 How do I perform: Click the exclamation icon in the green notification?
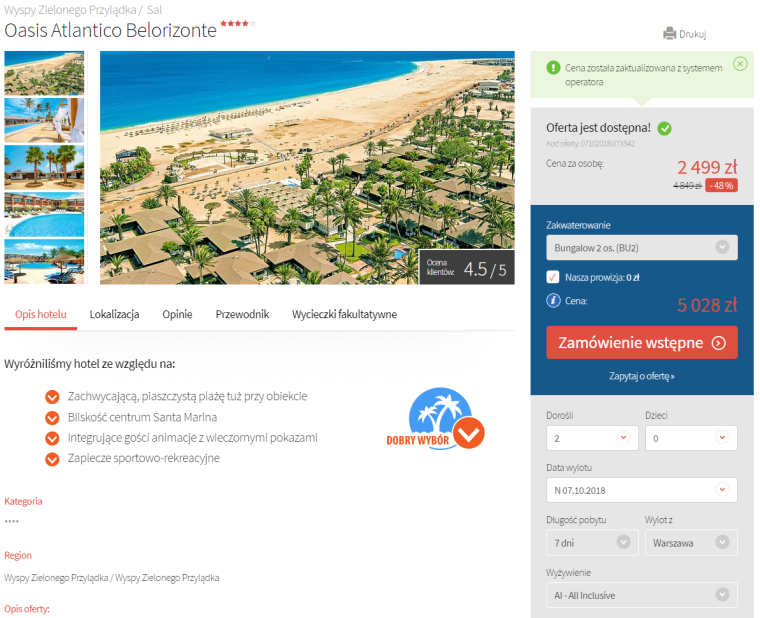(553, 68)
